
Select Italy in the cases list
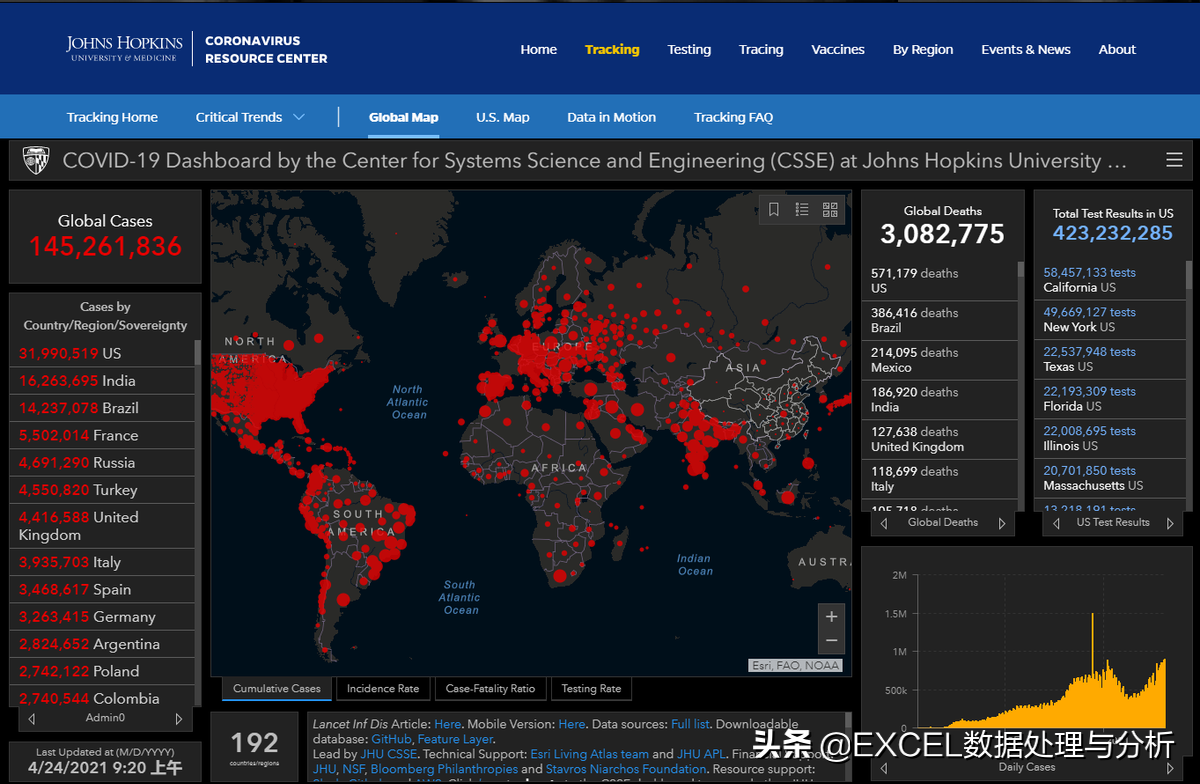(x=102, y=562)
